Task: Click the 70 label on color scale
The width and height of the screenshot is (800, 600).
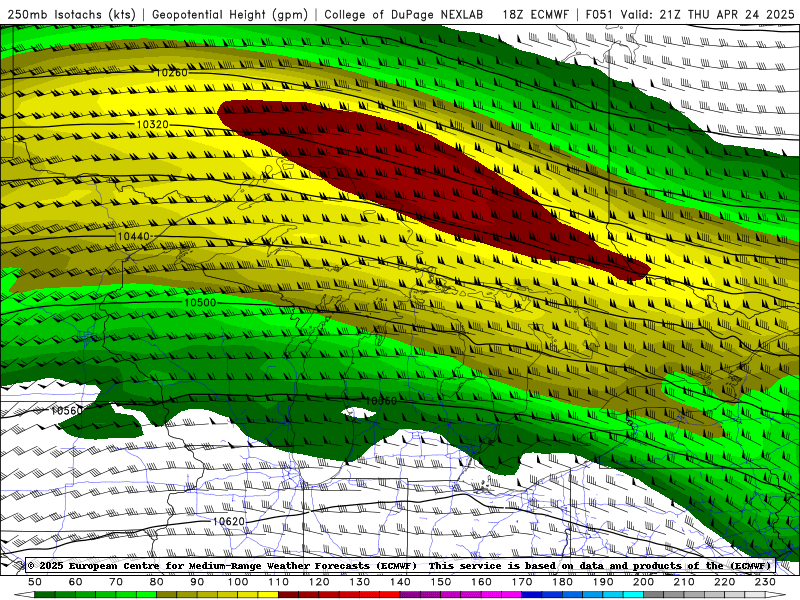Action: (x=116, y=582)
